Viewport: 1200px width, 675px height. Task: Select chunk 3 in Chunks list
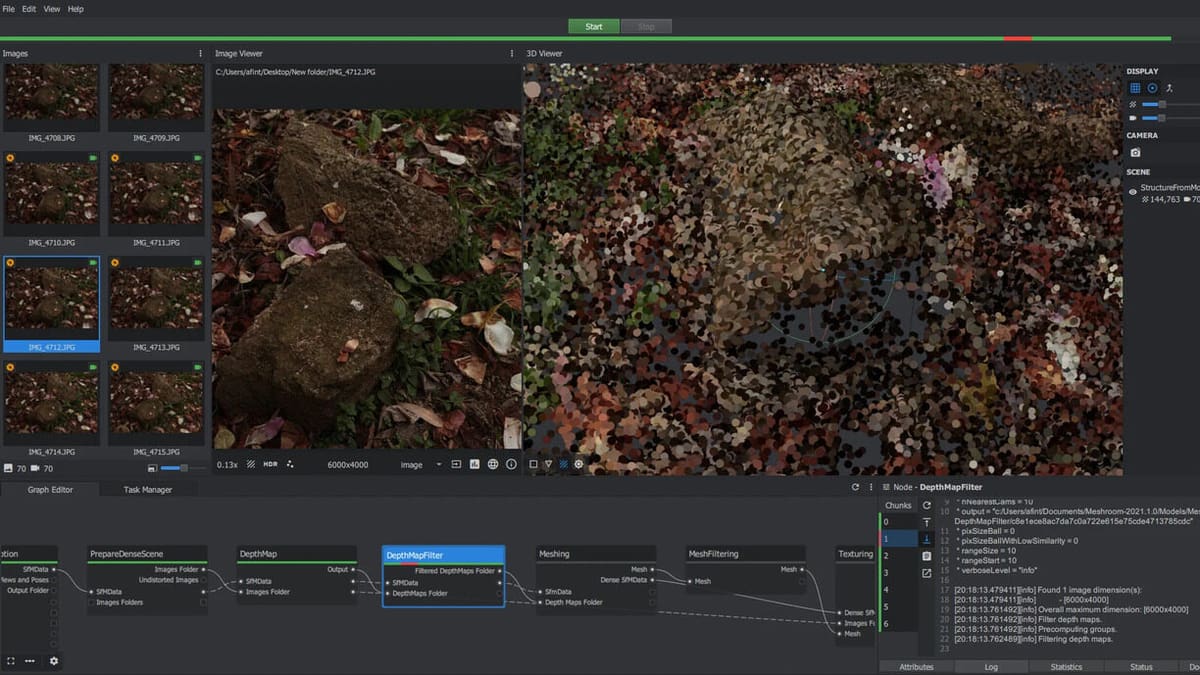898,573
